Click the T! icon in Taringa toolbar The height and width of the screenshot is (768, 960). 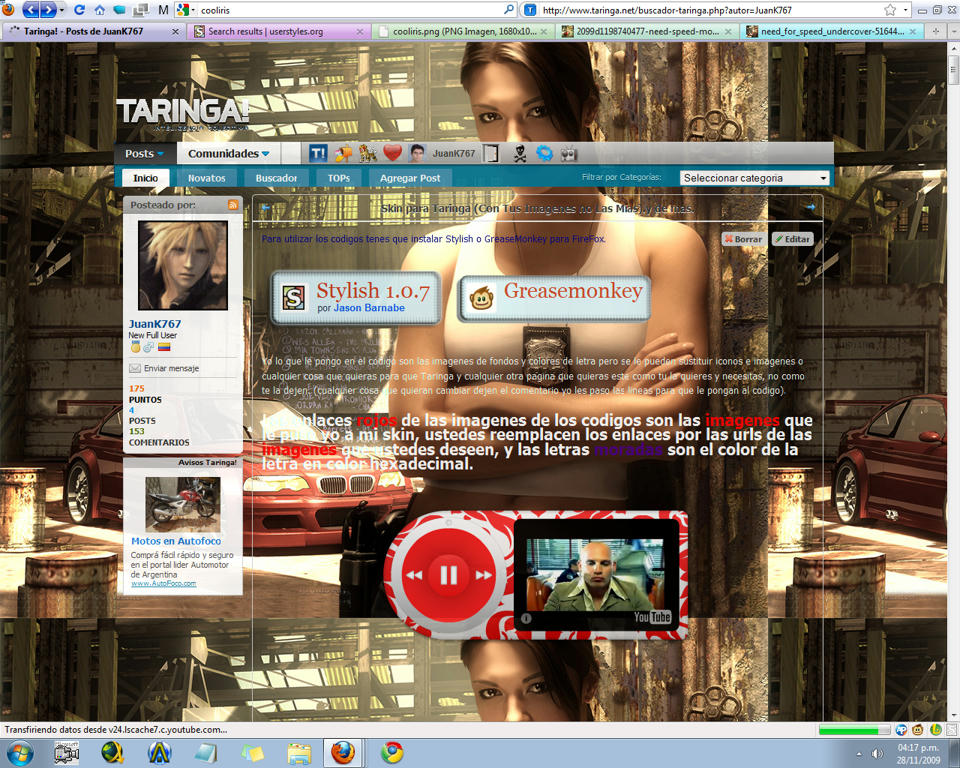[318, 153]
